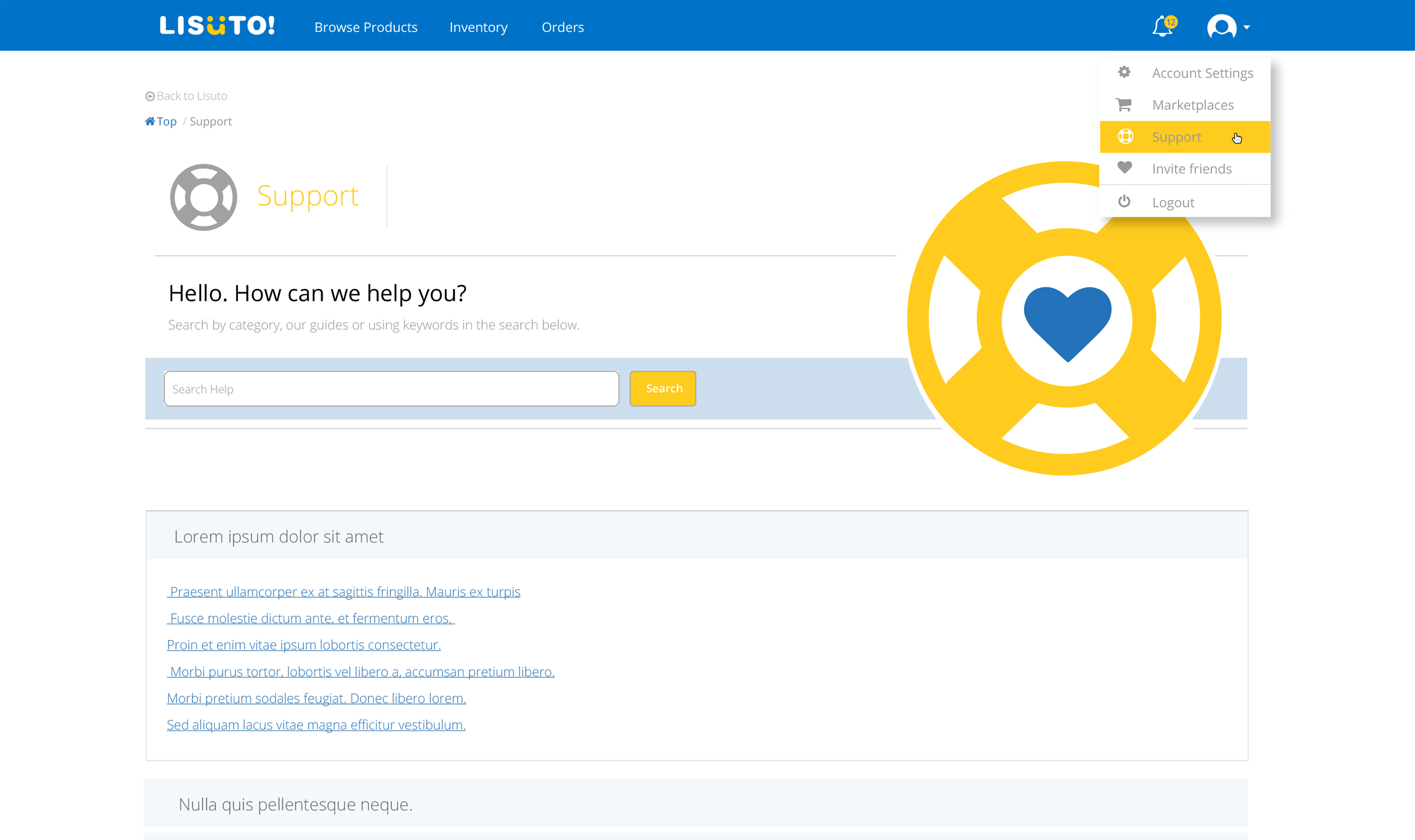1415x840 pixels.
Task: Open Browse Products in the navigation bar
Action: point(366,27)
